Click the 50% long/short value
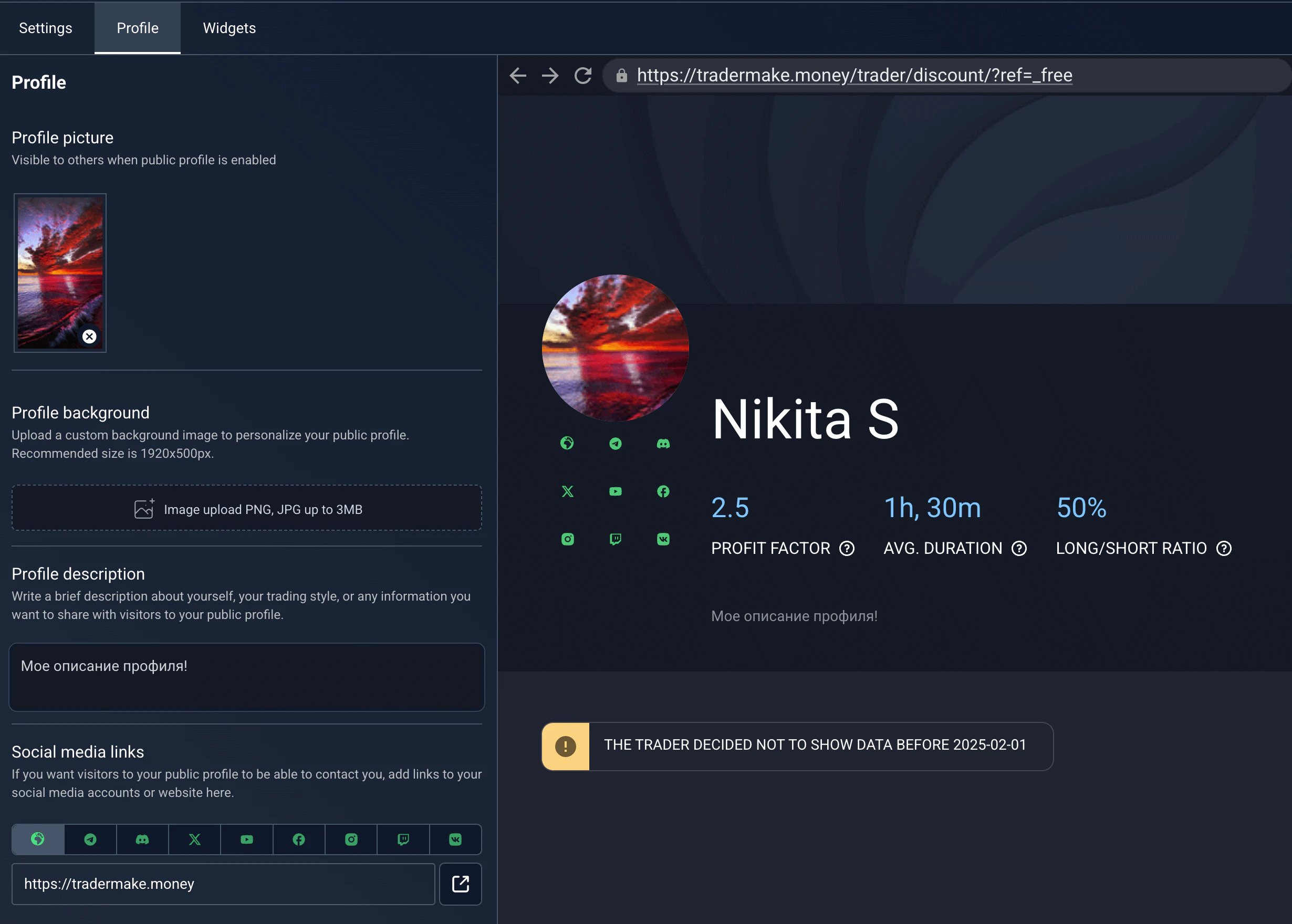This screenshot has height=924, width=1292. pyautogui.click(x=1081, y=508)
